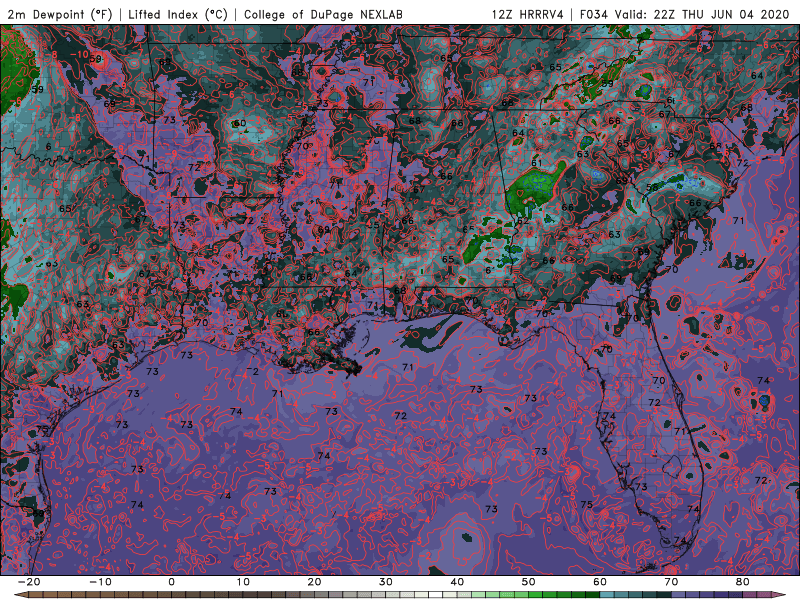
Task: Click the '0' label on the color scale
Action: 171,582
